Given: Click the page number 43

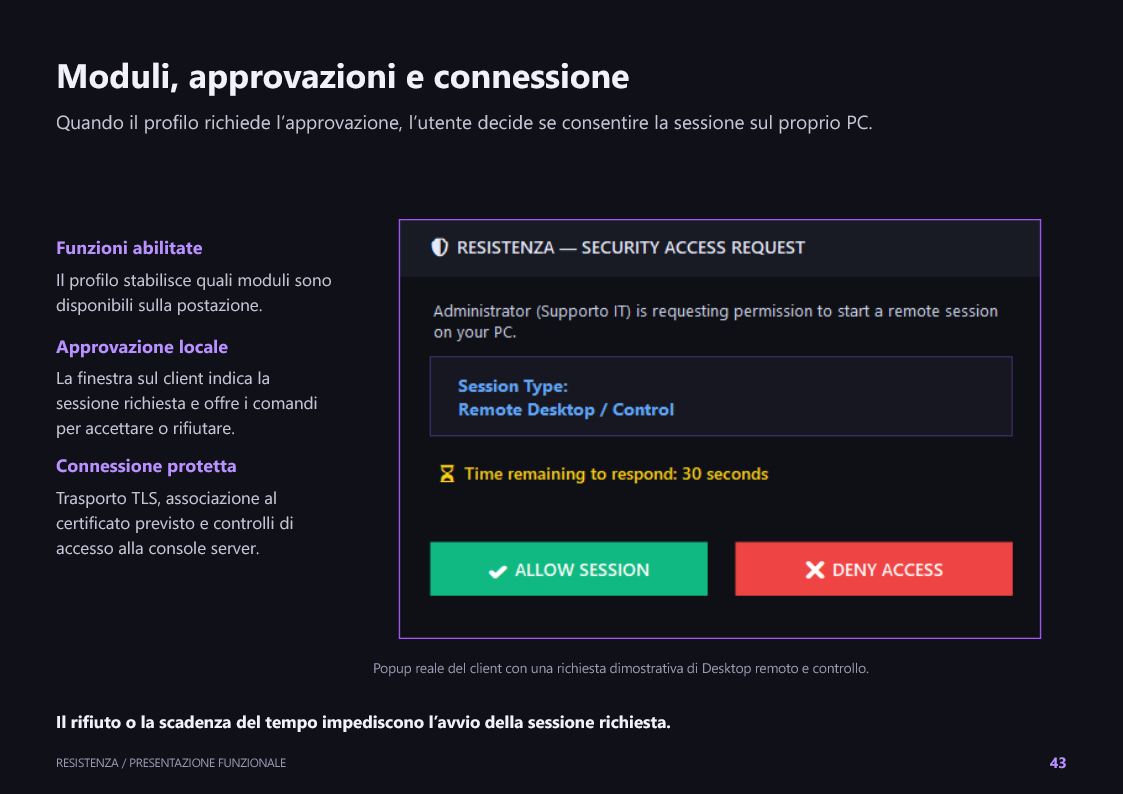Looking at the screenshot, I should point(1058,763).
